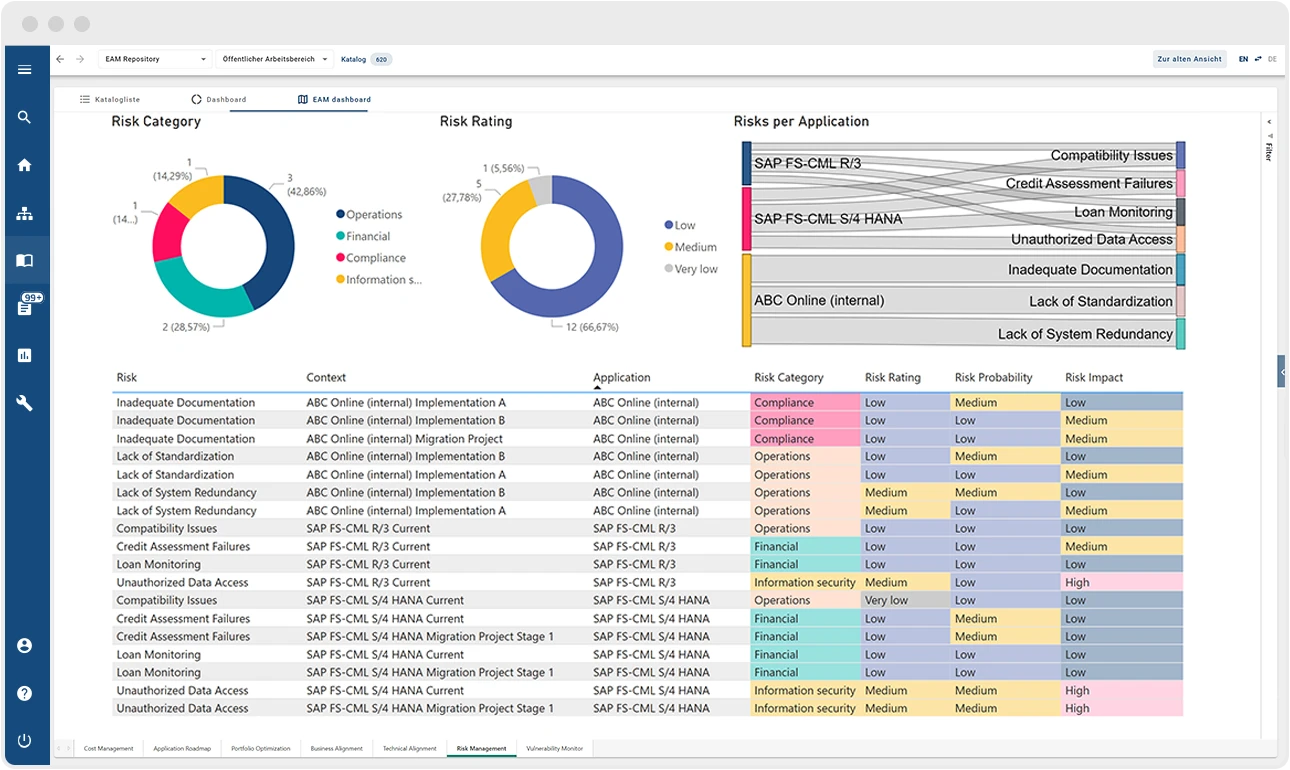Sort by the Context column header

click(x=326, y=378)
